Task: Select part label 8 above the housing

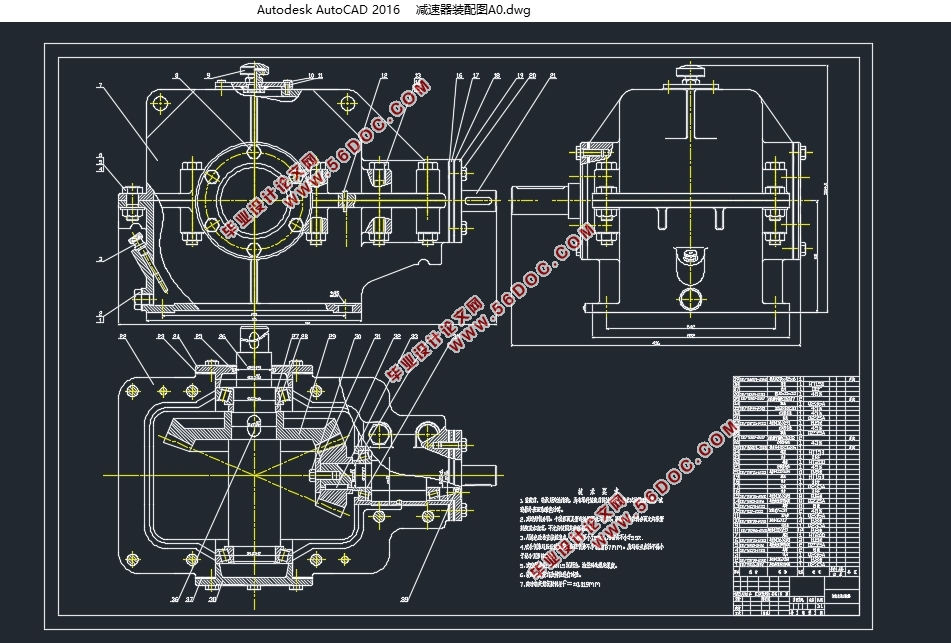Action: [x=176, y=76]
